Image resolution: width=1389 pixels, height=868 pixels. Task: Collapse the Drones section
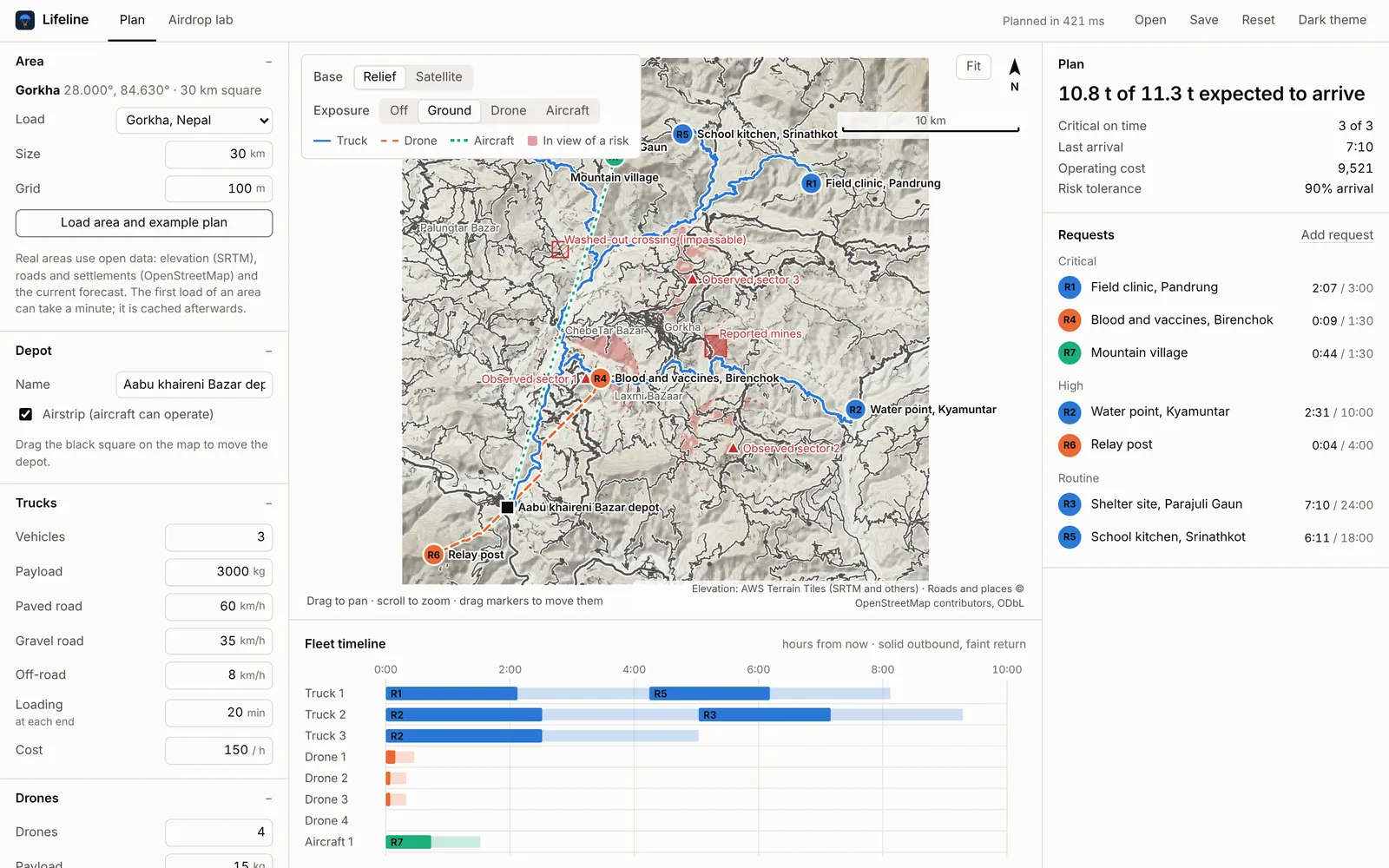pyautogui.click(x=268, y=799)
